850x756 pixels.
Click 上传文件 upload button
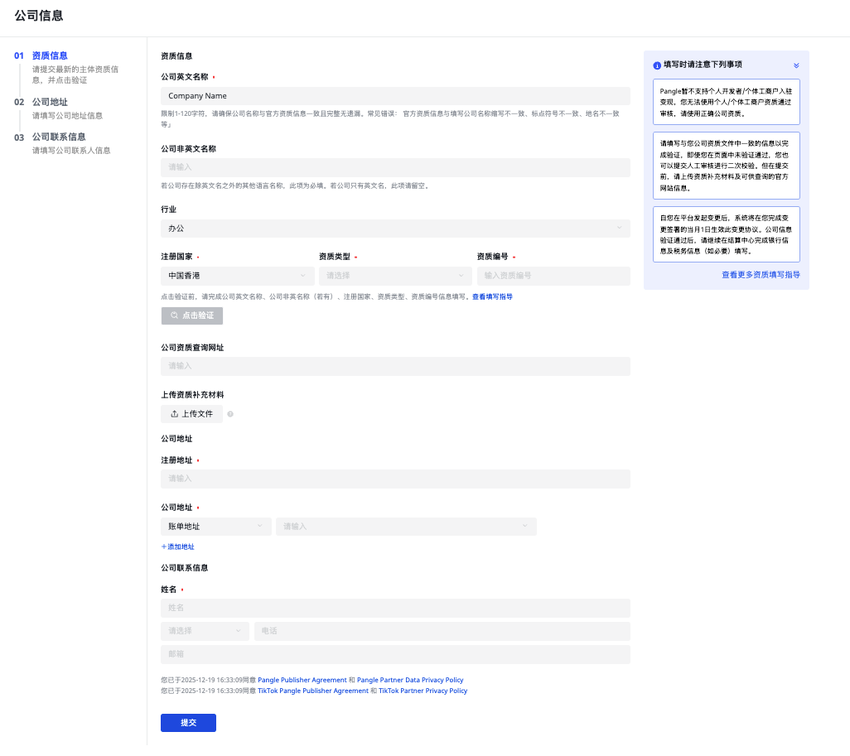point(191,414)
